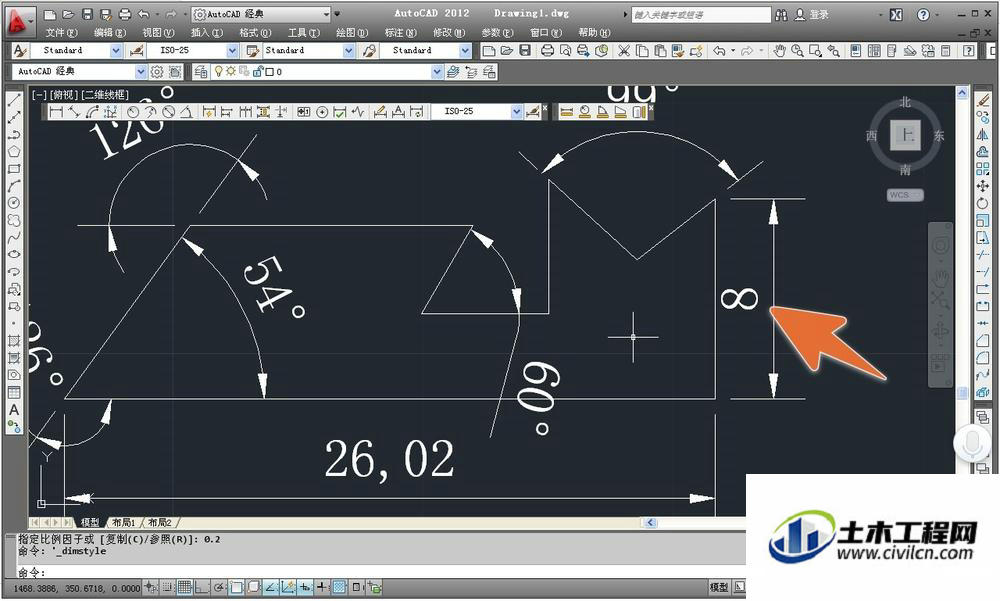Viewport: 1000px width, 601px height.
Task: Select the Arc Length dimension tool
Action: (x=92, y=112)
